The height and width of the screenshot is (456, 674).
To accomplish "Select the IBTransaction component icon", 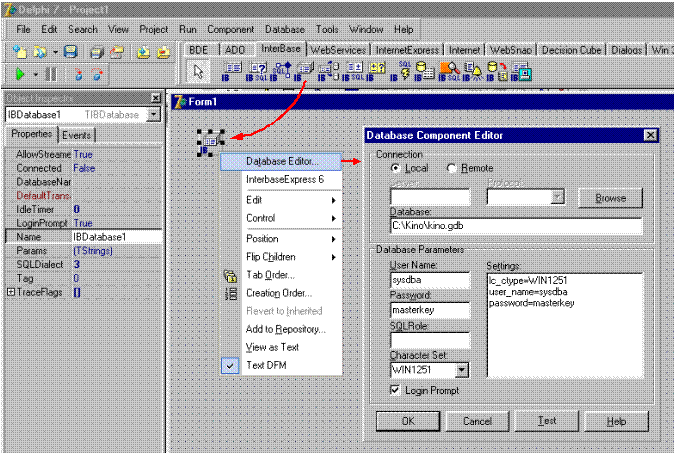I will tap(329, 71).
